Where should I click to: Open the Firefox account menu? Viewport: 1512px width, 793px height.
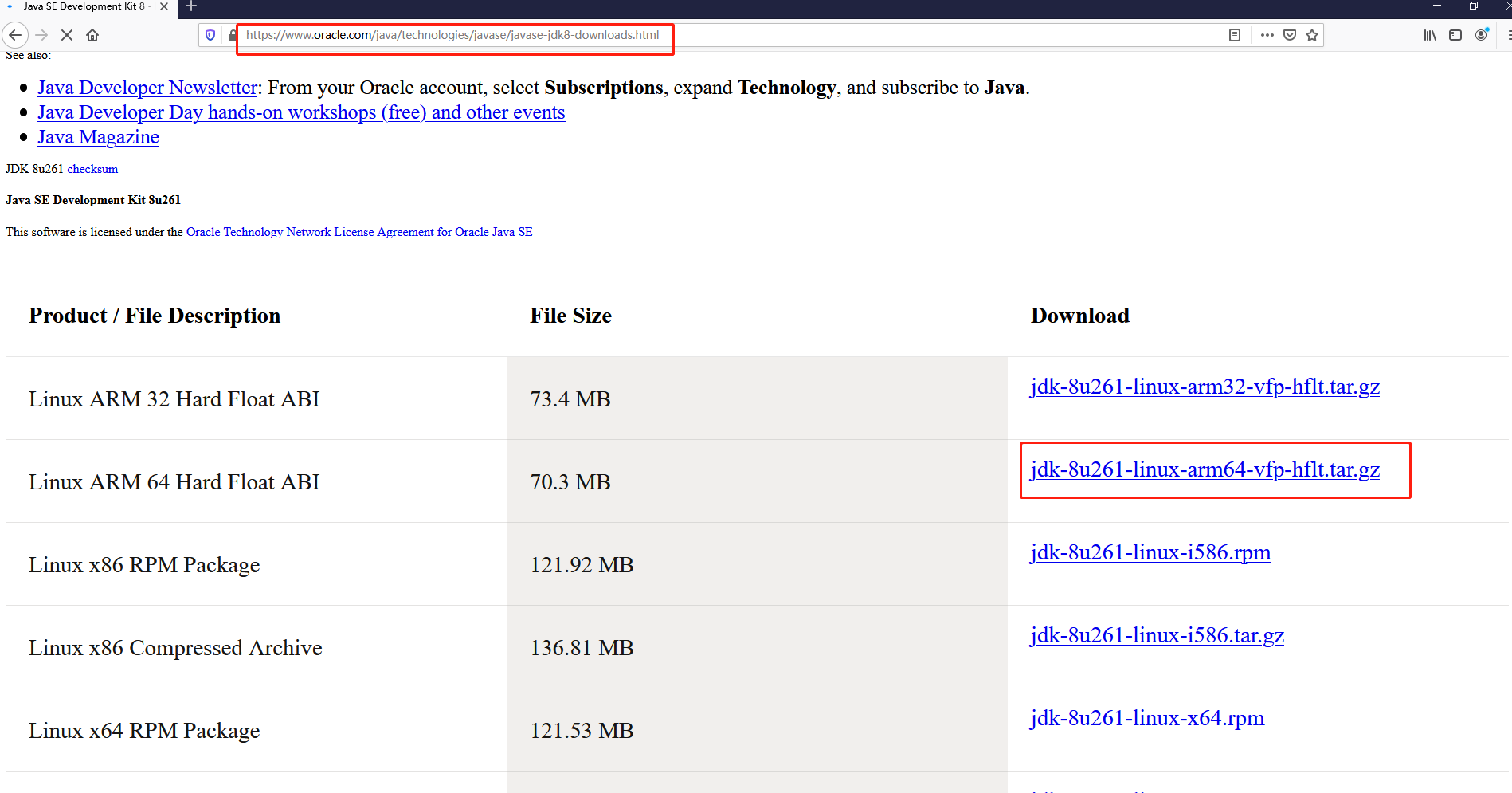[1482, 35]
